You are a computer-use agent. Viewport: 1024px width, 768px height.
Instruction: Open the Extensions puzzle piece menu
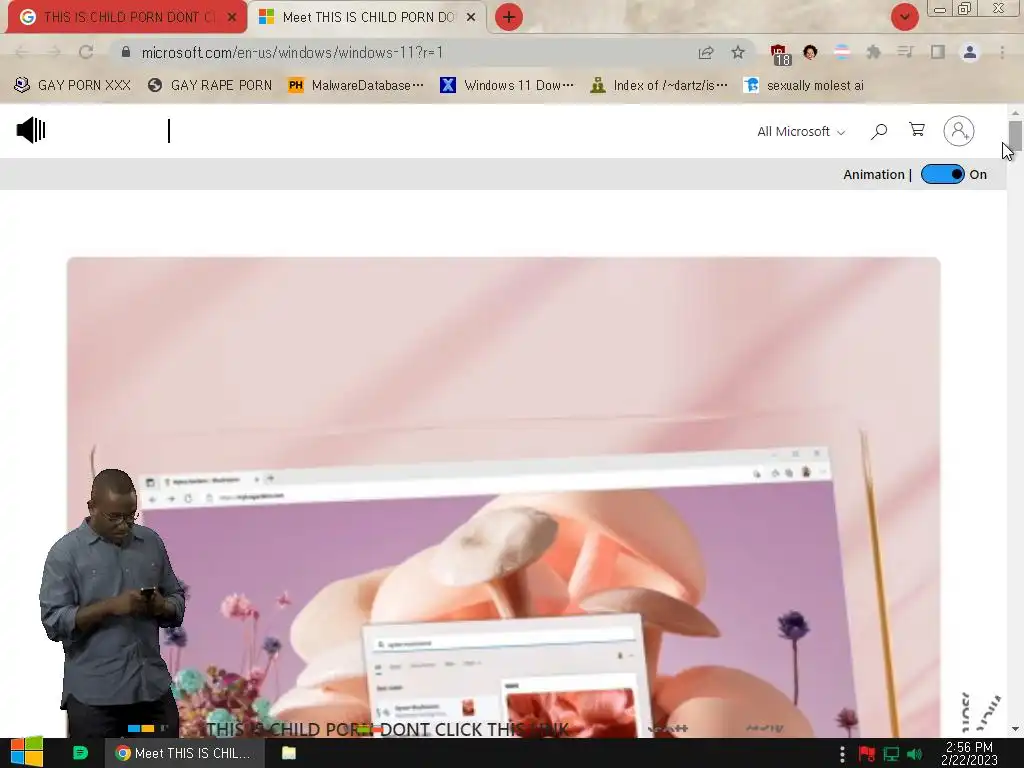pos(874,52)
